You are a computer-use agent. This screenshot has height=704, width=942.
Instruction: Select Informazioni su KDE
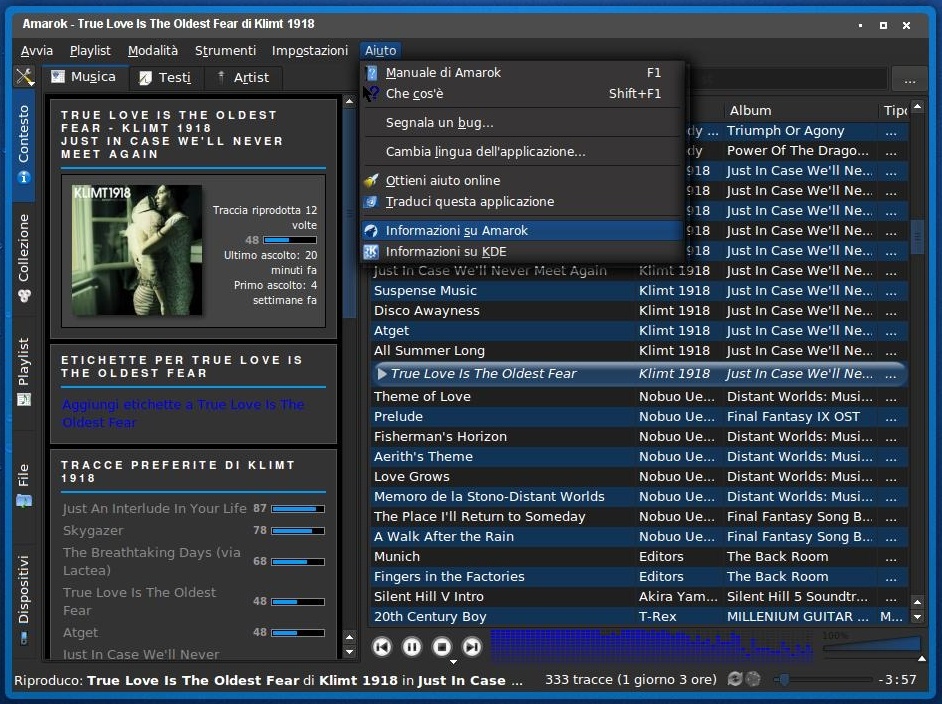[521, 252]
